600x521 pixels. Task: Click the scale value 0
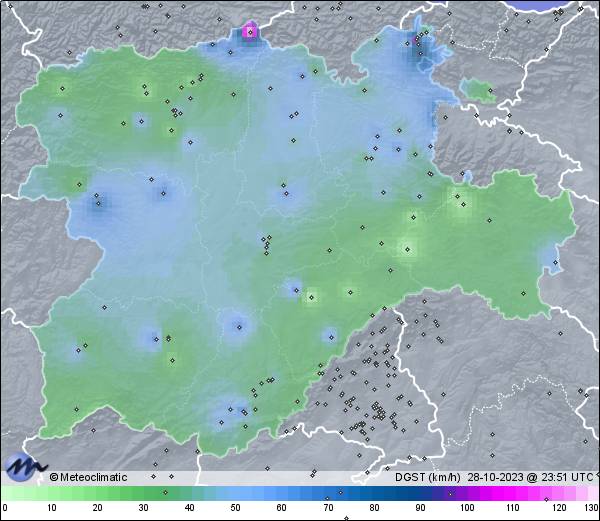tap(5, 508)
